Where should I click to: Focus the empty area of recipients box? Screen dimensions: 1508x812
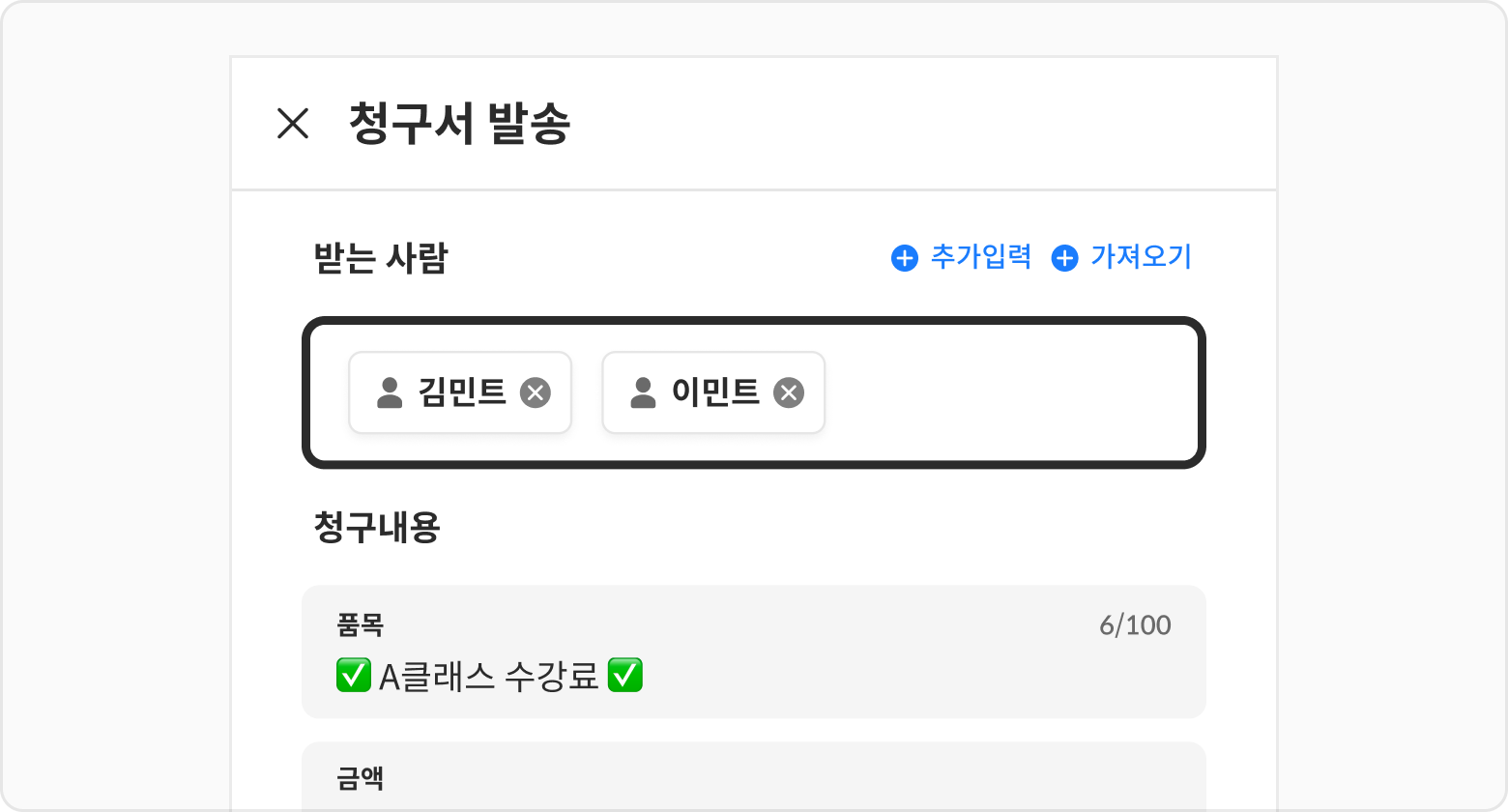pyautogui.click(x=1005, y=392)
